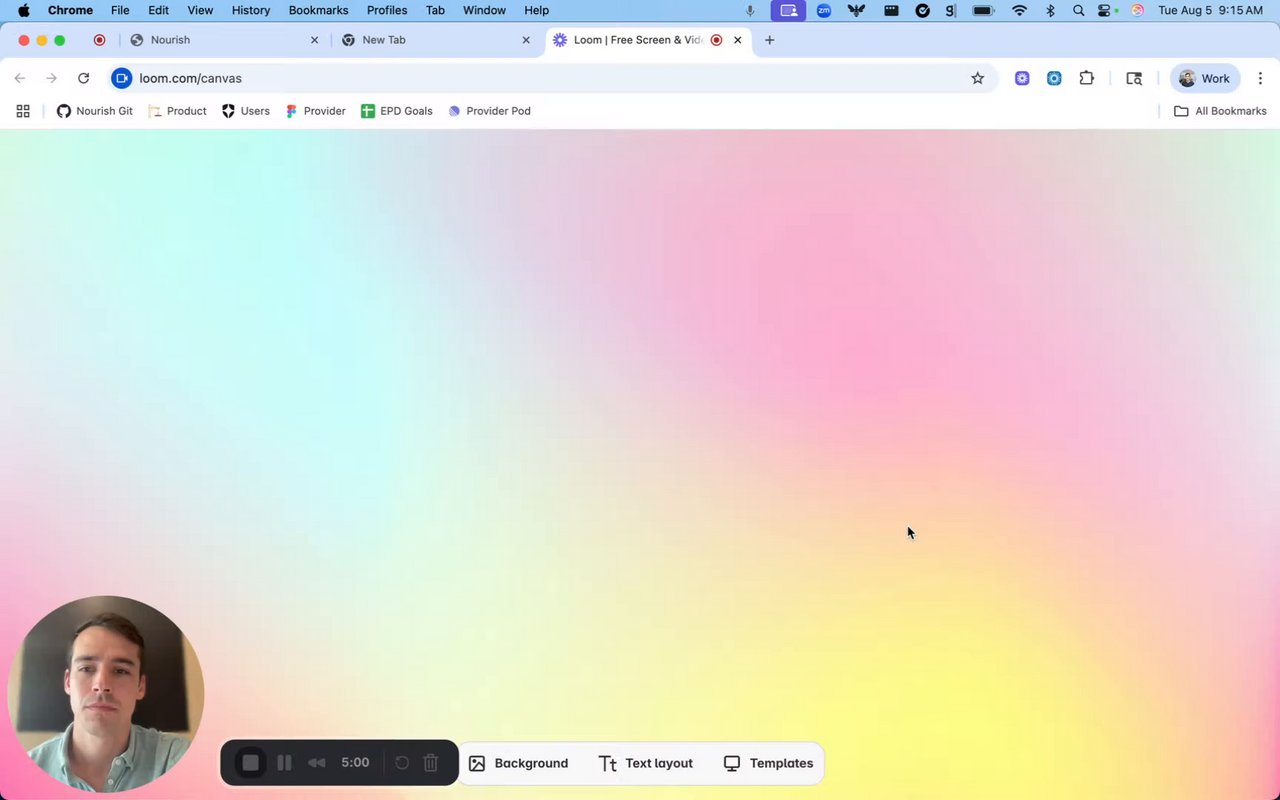The height and width of the screenshot is (800, 1280).
Task: Click the rewind recording icon
Action: [317, 763]
